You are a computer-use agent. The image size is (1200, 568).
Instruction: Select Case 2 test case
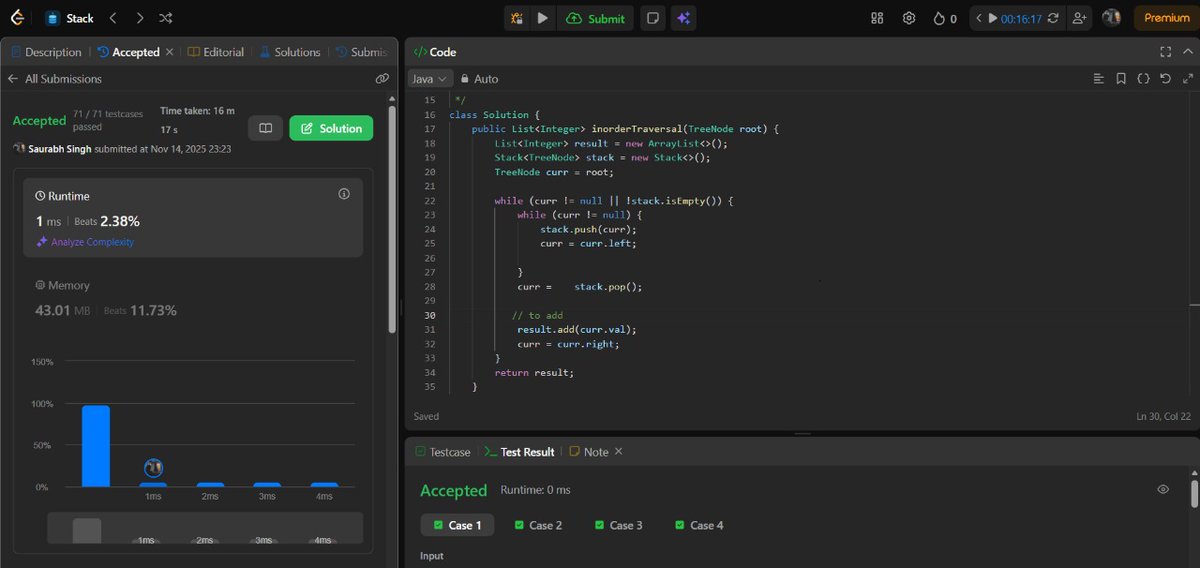point(538,525)
